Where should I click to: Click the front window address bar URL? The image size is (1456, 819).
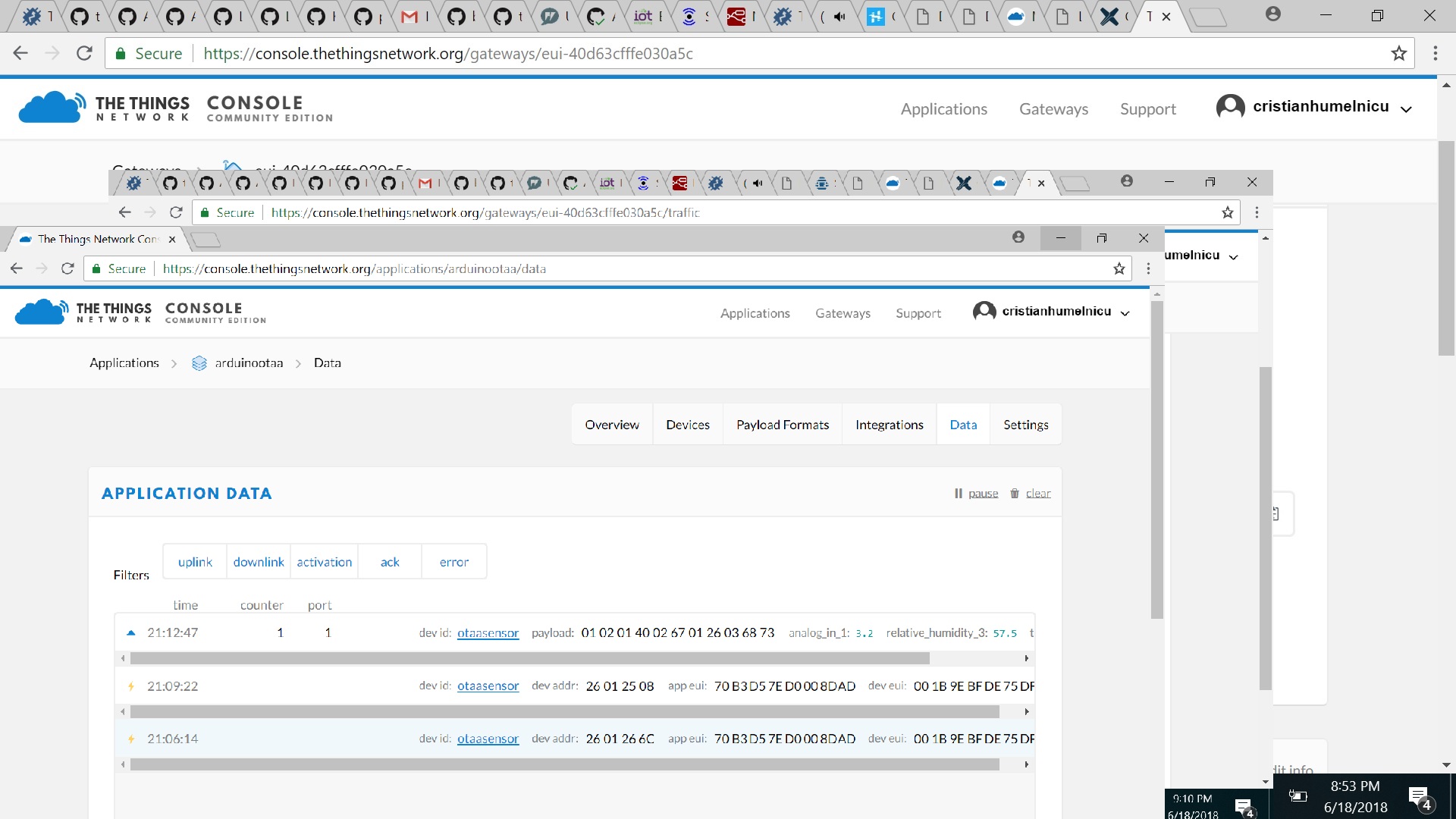(354, 268)
